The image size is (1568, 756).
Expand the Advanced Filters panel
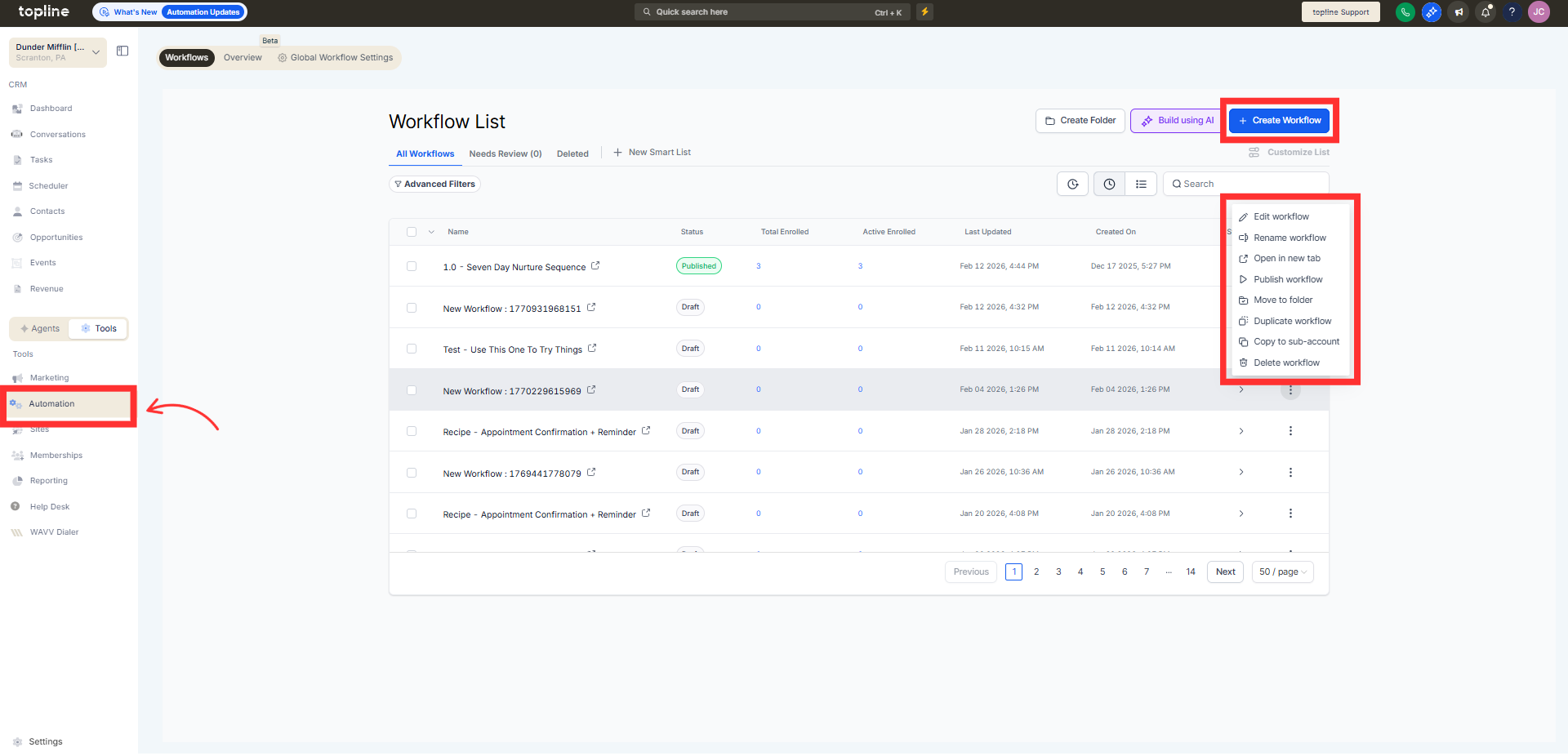(434, 185)
